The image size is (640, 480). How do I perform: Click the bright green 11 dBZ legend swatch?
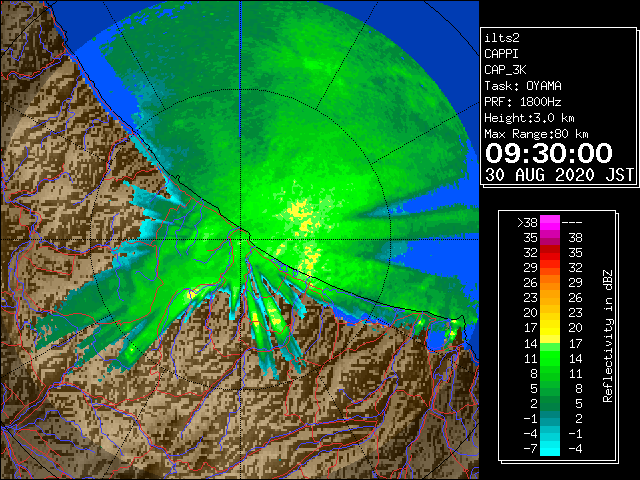pos(550,358)
